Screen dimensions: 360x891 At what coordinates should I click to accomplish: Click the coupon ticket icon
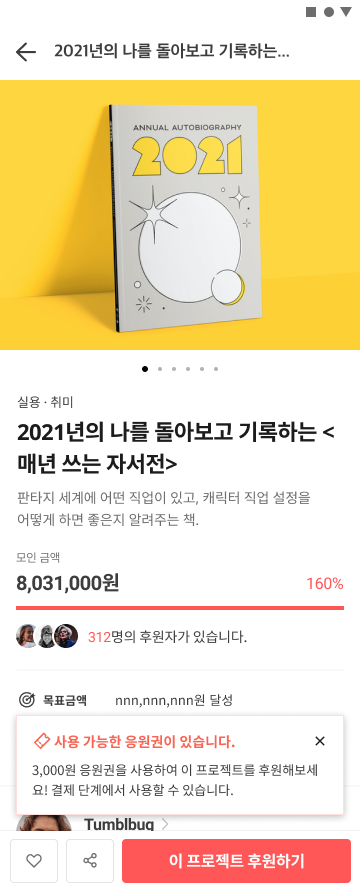41,741
